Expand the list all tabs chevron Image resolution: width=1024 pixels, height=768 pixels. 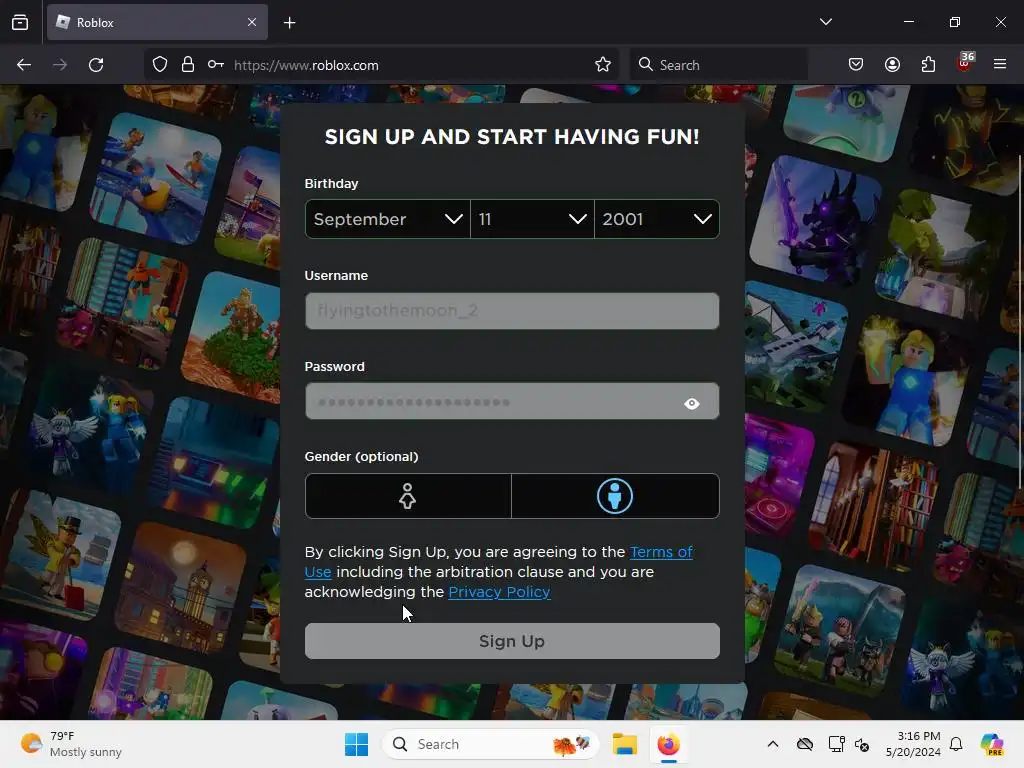pyautogui.click(x=825, y=22)
